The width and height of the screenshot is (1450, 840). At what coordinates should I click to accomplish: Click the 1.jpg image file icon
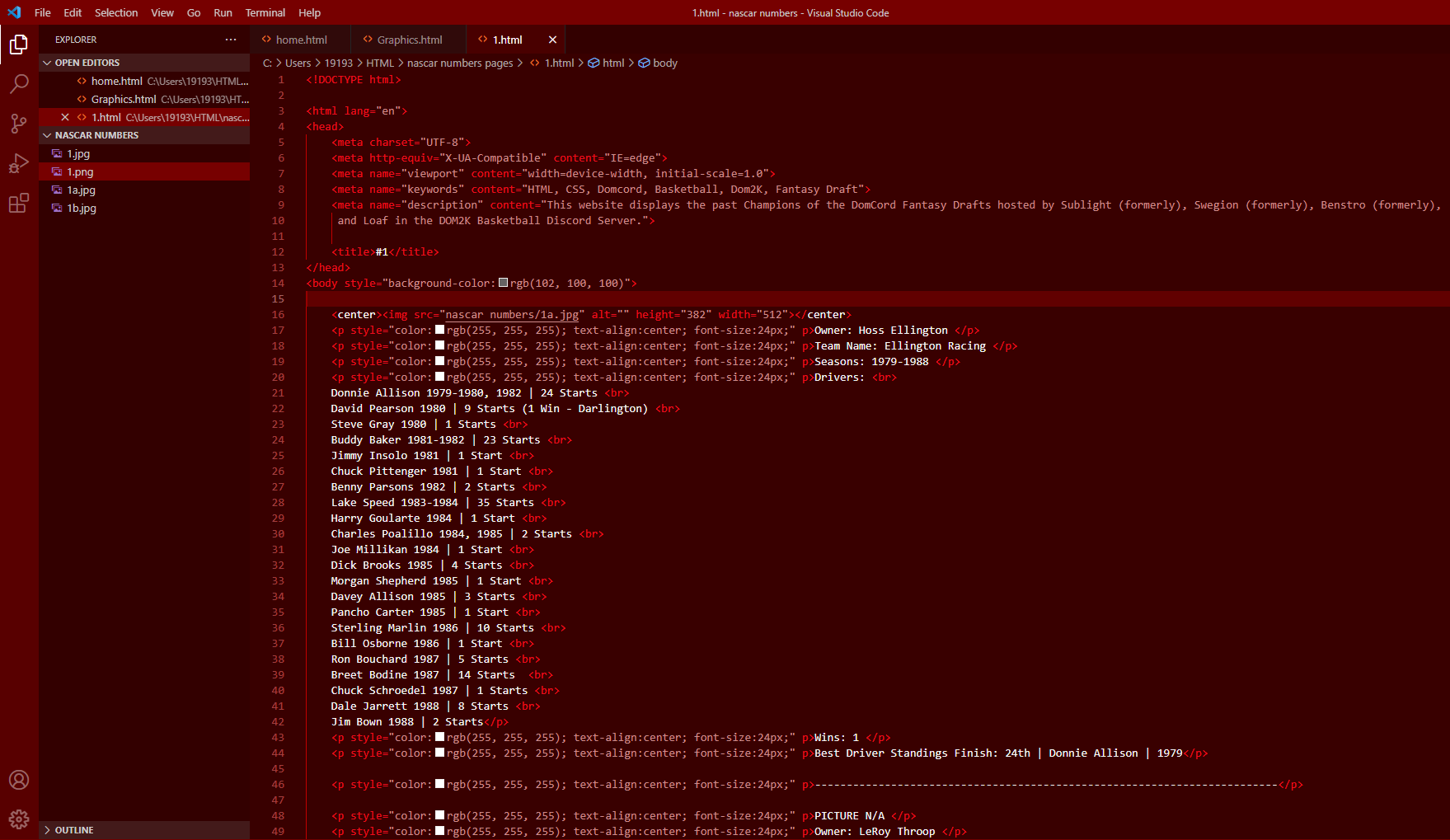pos(57,153)
